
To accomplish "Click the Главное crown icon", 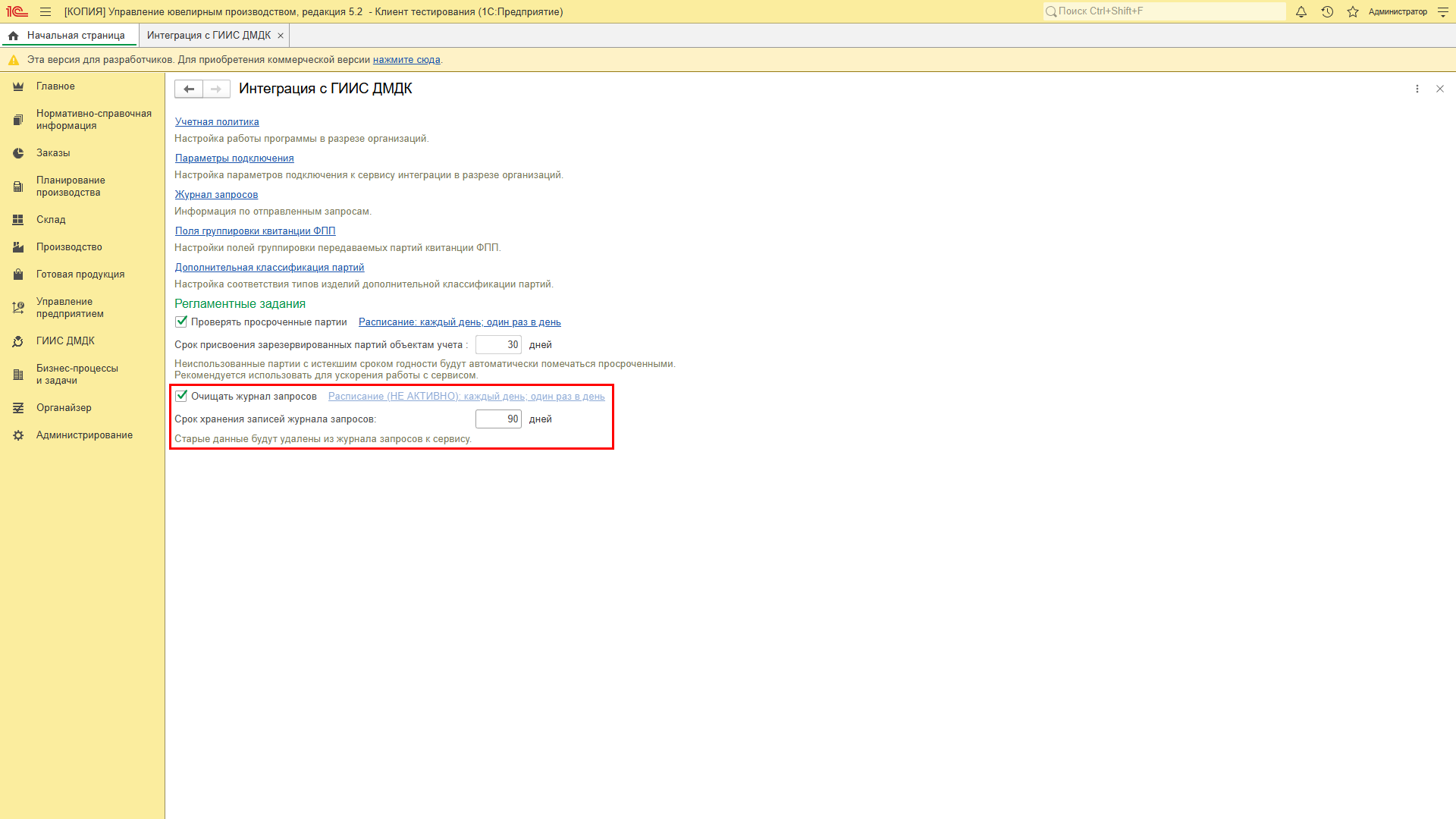I will click(x=18, y=86).
